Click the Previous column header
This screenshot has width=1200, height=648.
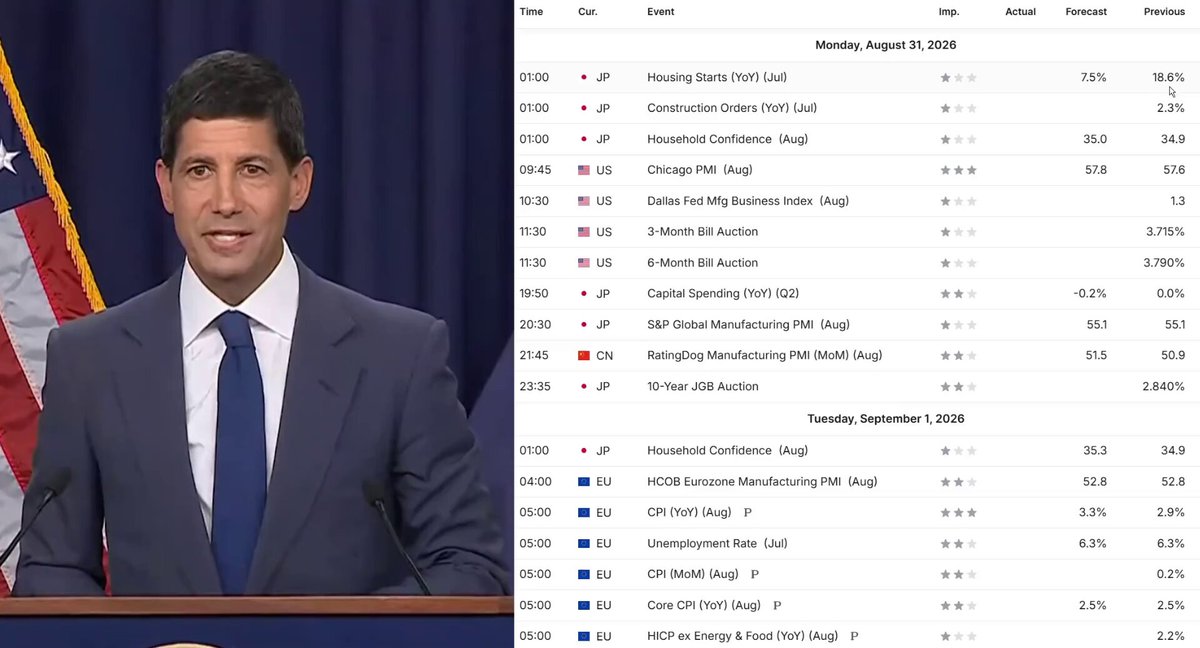[1164, 12]
